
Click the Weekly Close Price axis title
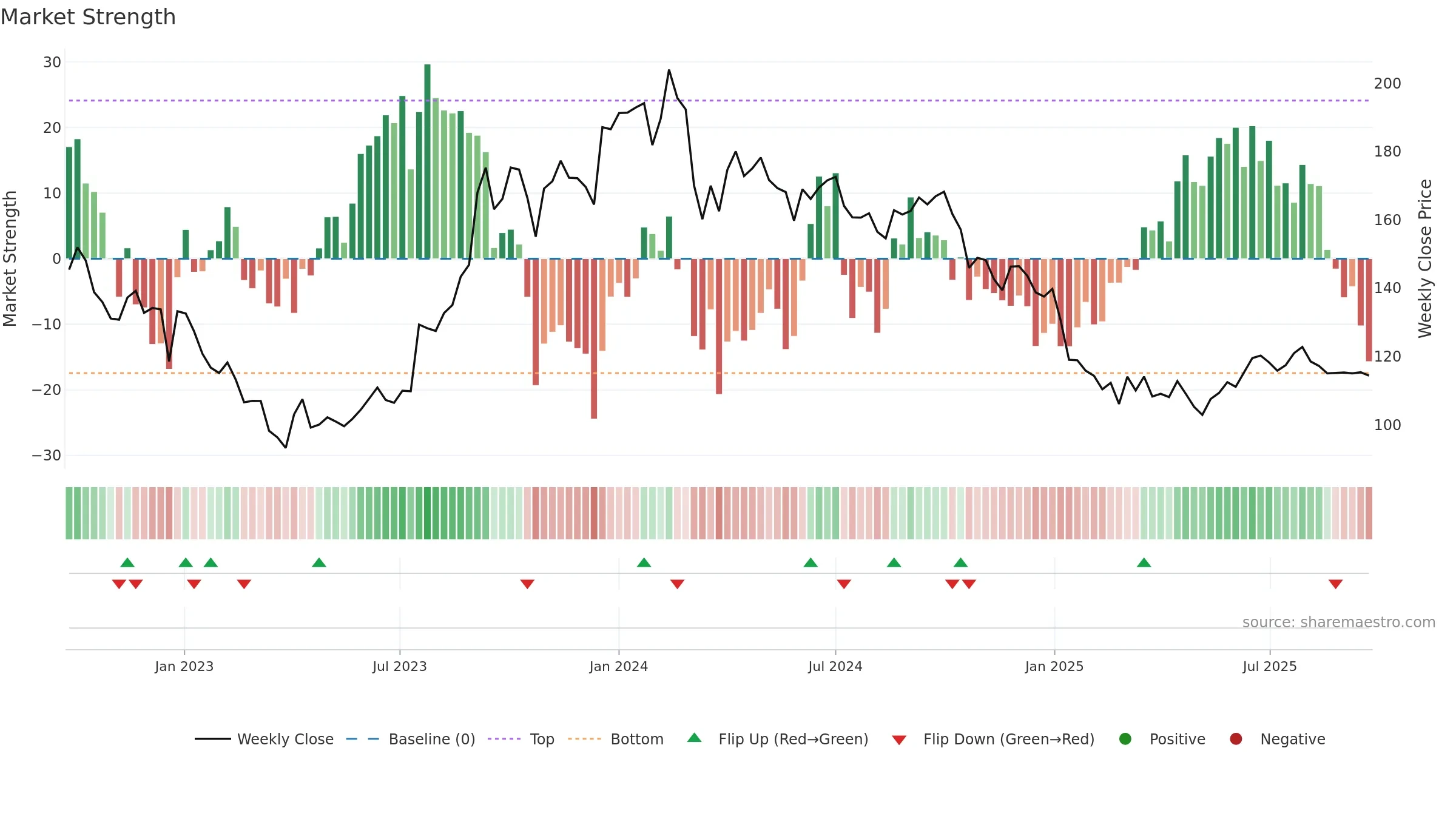click(x=1425, y=258)
